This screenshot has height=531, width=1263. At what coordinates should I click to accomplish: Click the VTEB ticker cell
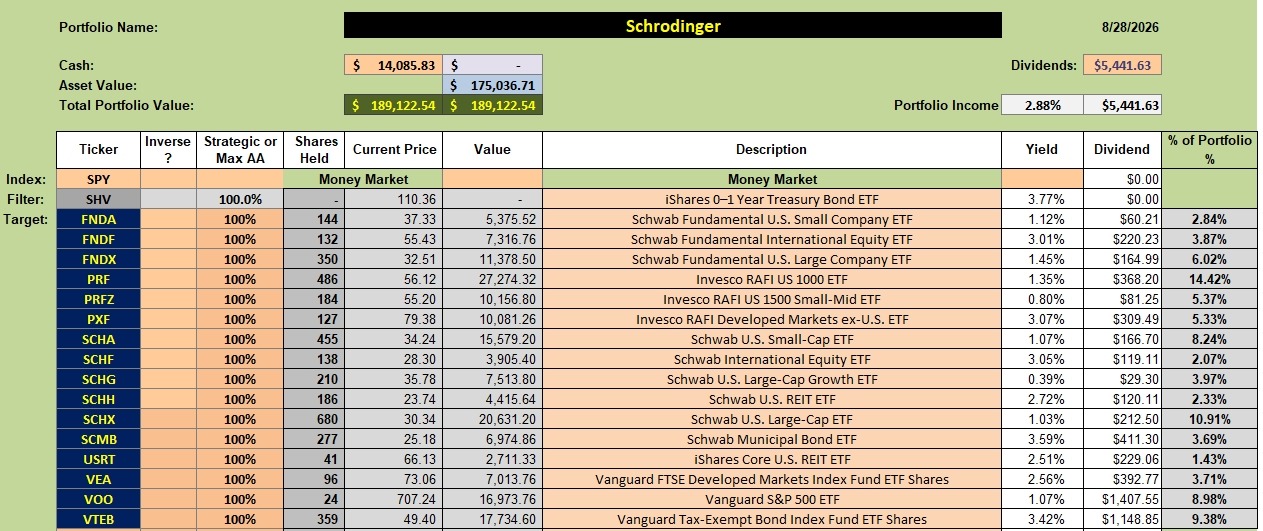[x=98, y=519]
